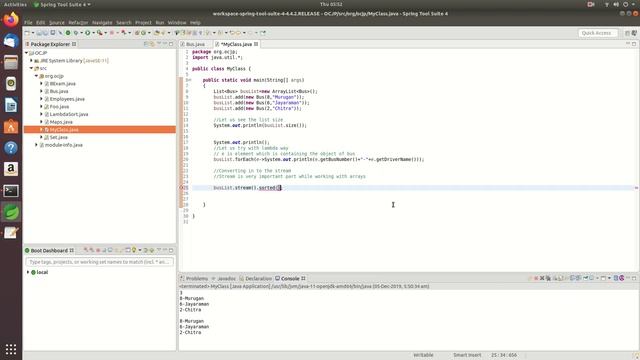Expand the JRE System Library node

pos(31,60)
